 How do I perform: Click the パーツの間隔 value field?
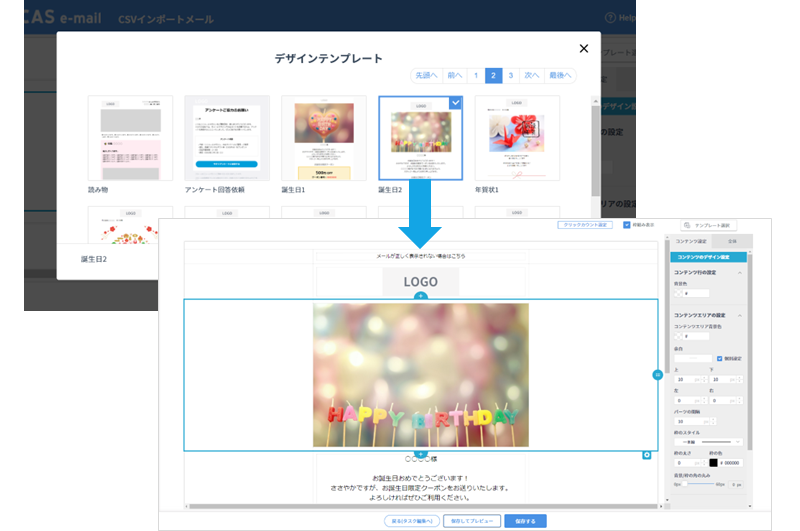[692, 421]
